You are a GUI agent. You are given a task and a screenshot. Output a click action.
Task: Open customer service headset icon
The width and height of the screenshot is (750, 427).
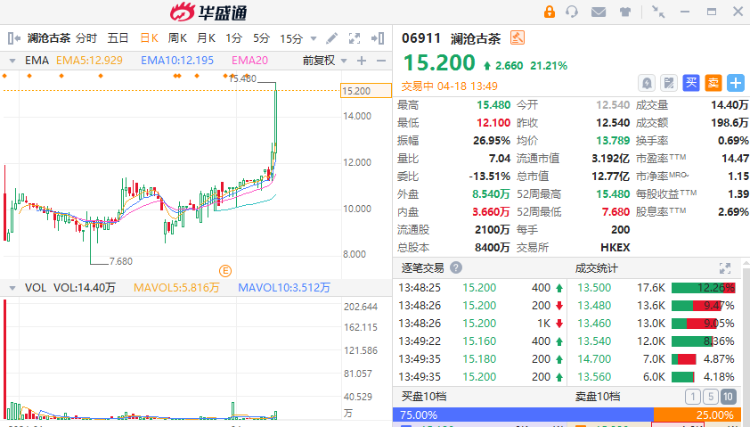point(572,11)
